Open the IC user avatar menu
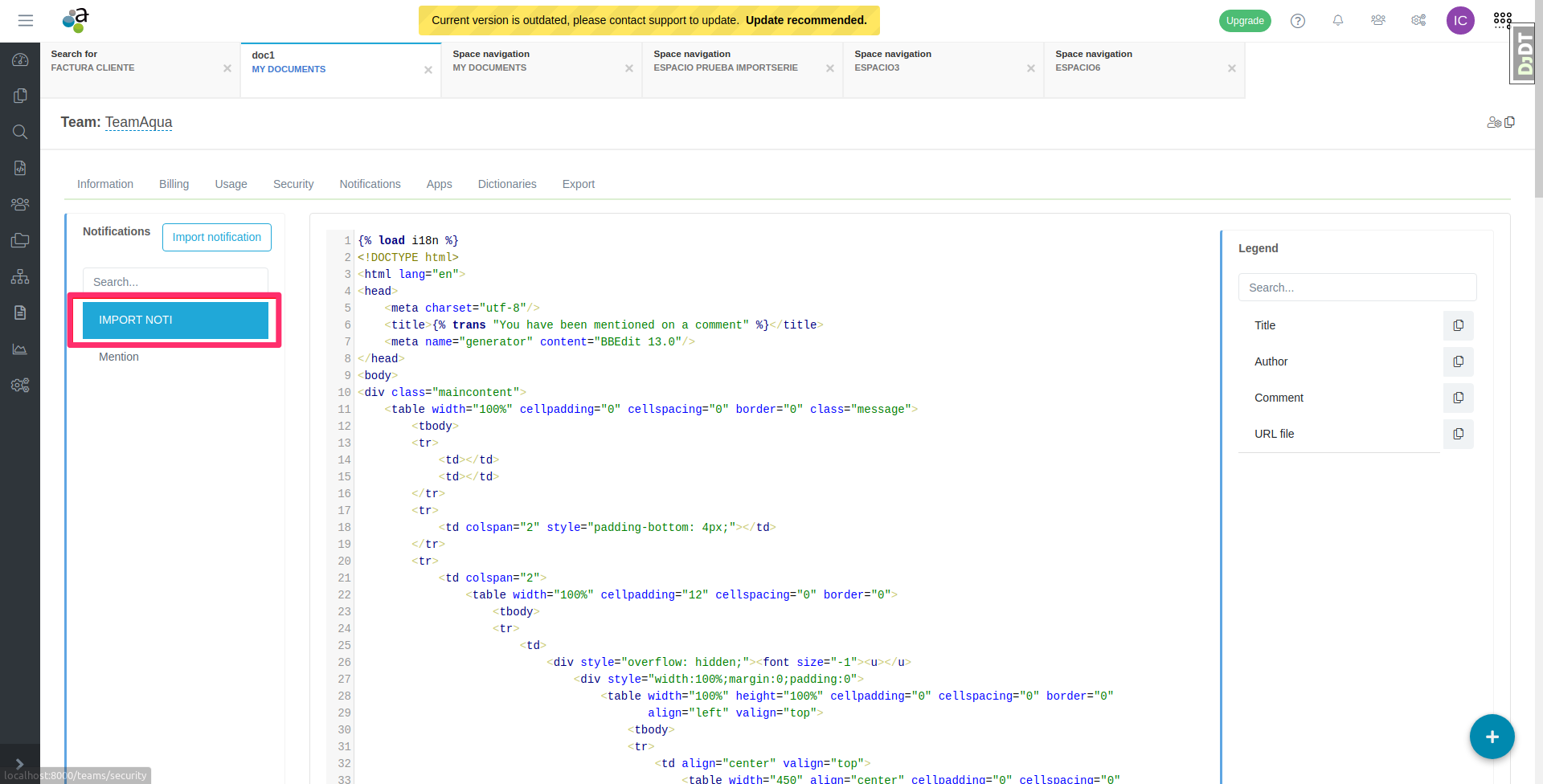The height and width of the screenshot is (784, 1543). [x=1460, y=21]
